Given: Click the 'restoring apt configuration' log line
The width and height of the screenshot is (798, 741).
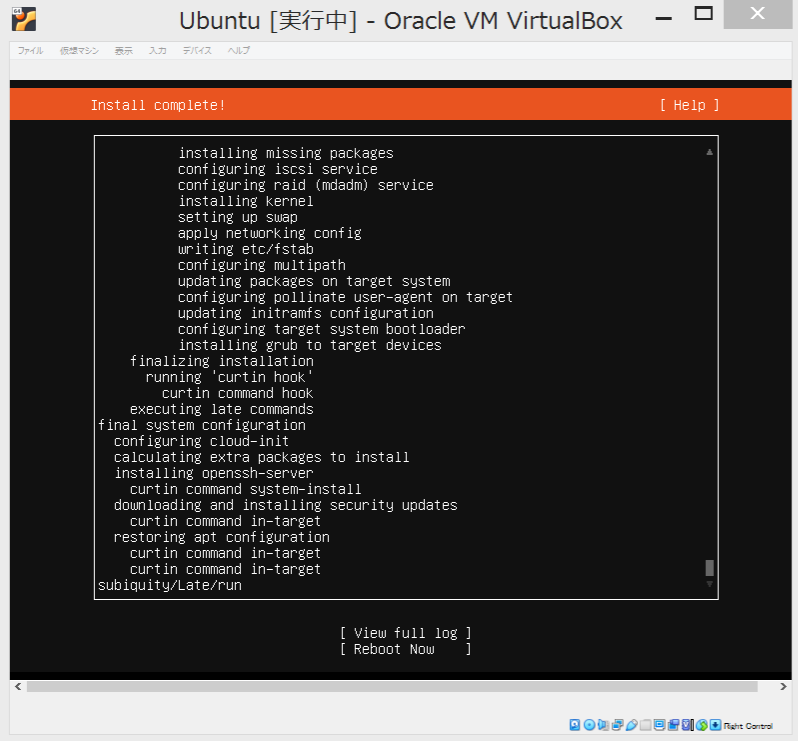Looking at the screenshot, I should click(x=221, y=537).
